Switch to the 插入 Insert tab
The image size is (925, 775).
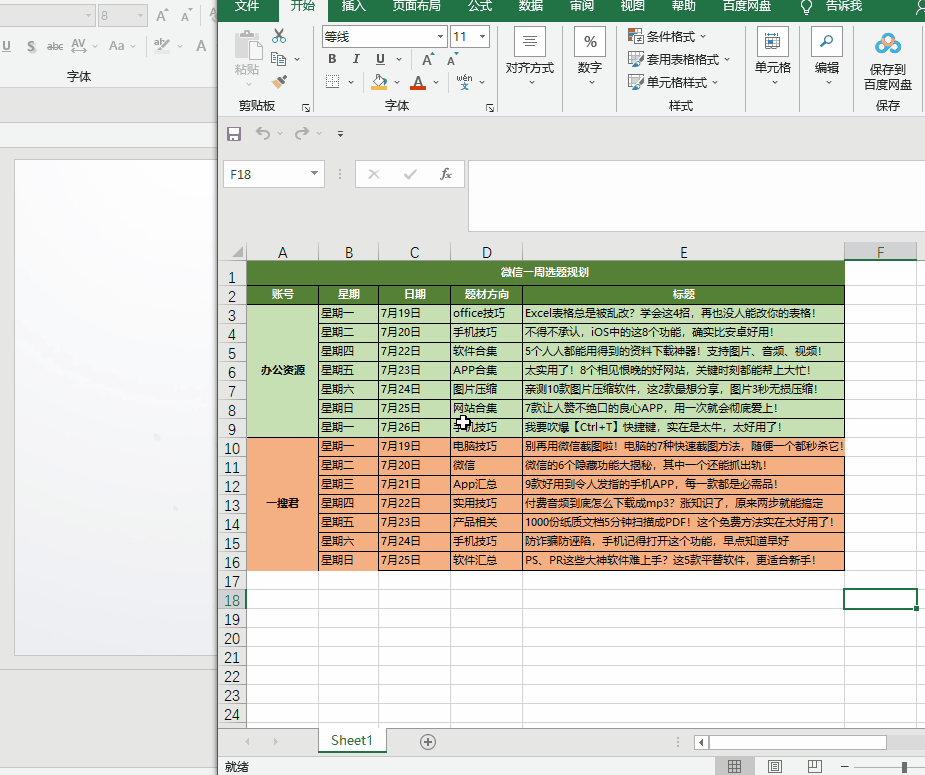(354, 6)
